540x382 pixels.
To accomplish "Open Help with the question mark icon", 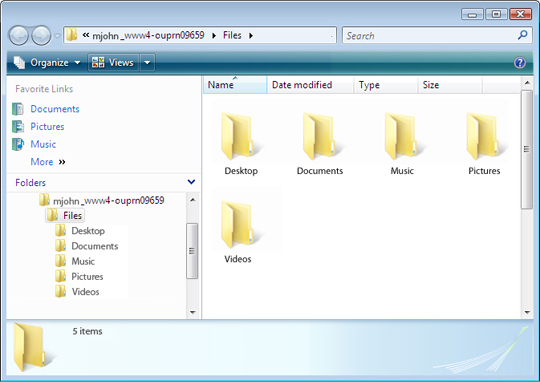I will [520, 63].
